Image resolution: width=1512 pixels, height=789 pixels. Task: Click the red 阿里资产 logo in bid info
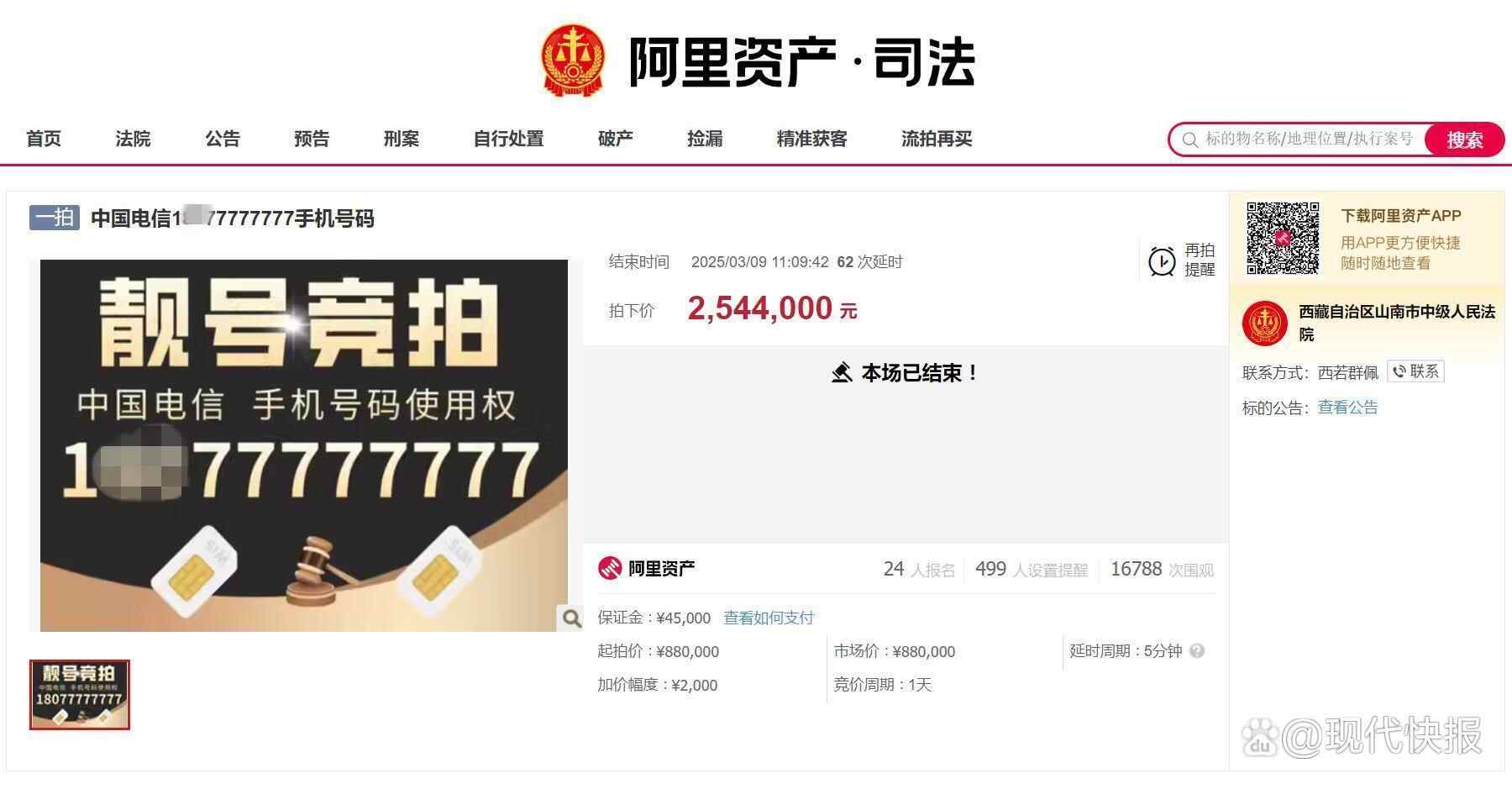(x=610, y=568)
